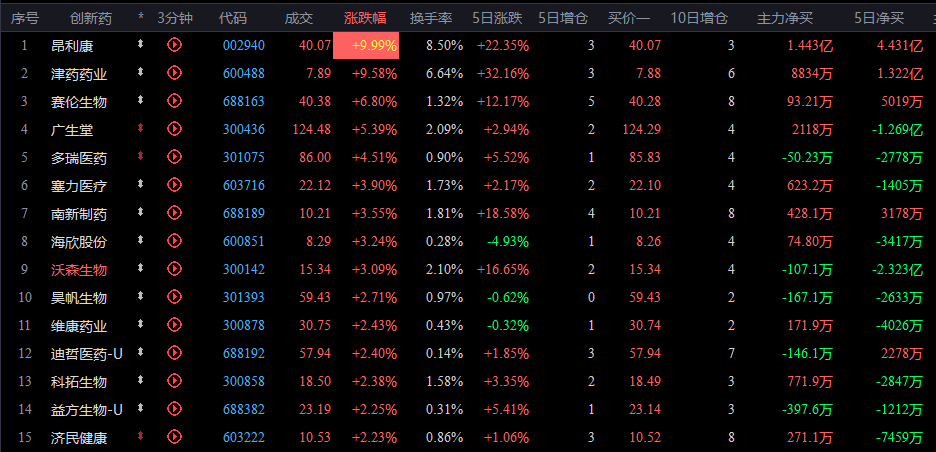Open the 3-minute play icon for 广生堂
This screenshot has width=936, height=452.
tap(174, 128)
